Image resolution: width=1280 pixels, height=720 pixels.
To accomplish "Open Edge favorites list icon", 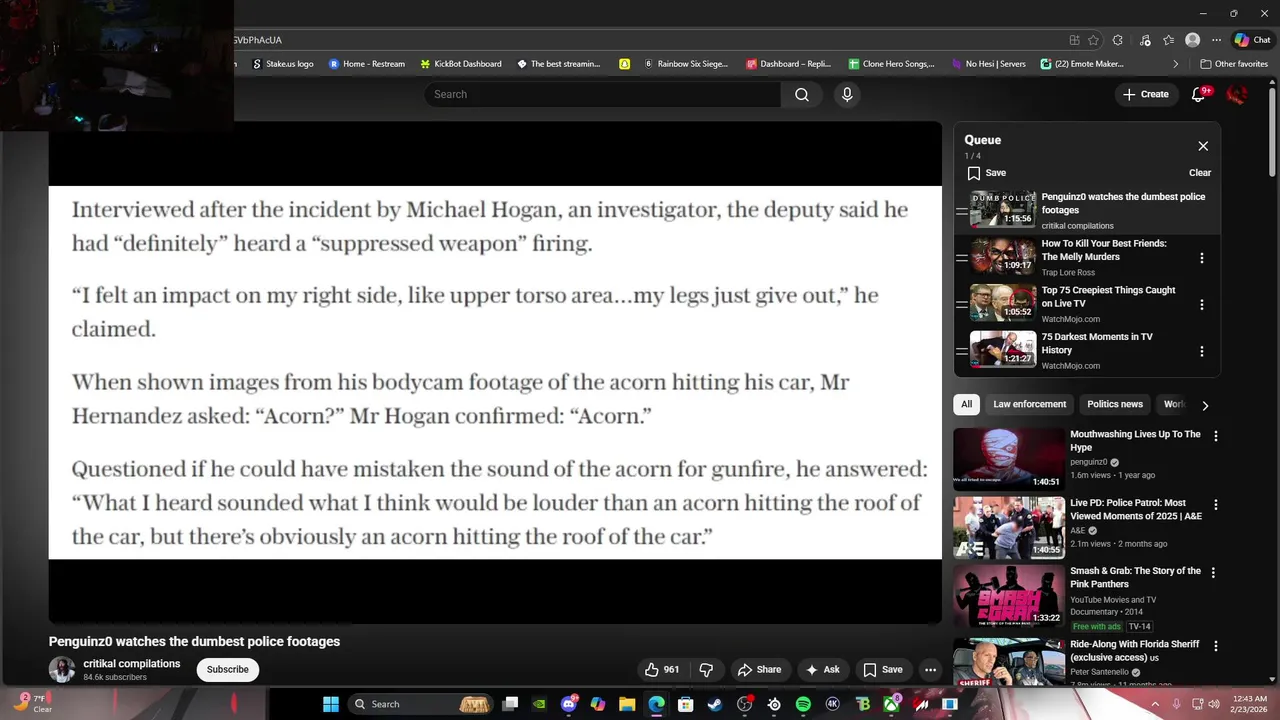I will 1168,40.
